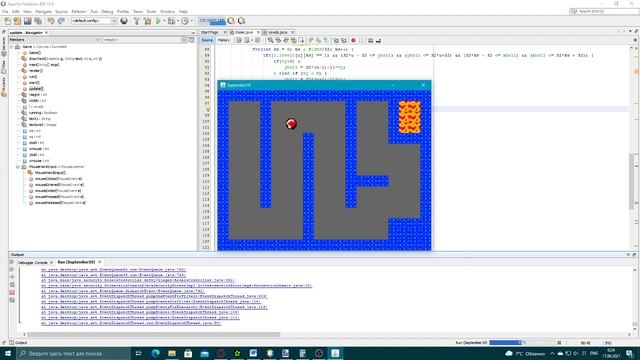Select the running : boolean field in Navigator
Screen dimensions: 640x360
coord(43,113)
